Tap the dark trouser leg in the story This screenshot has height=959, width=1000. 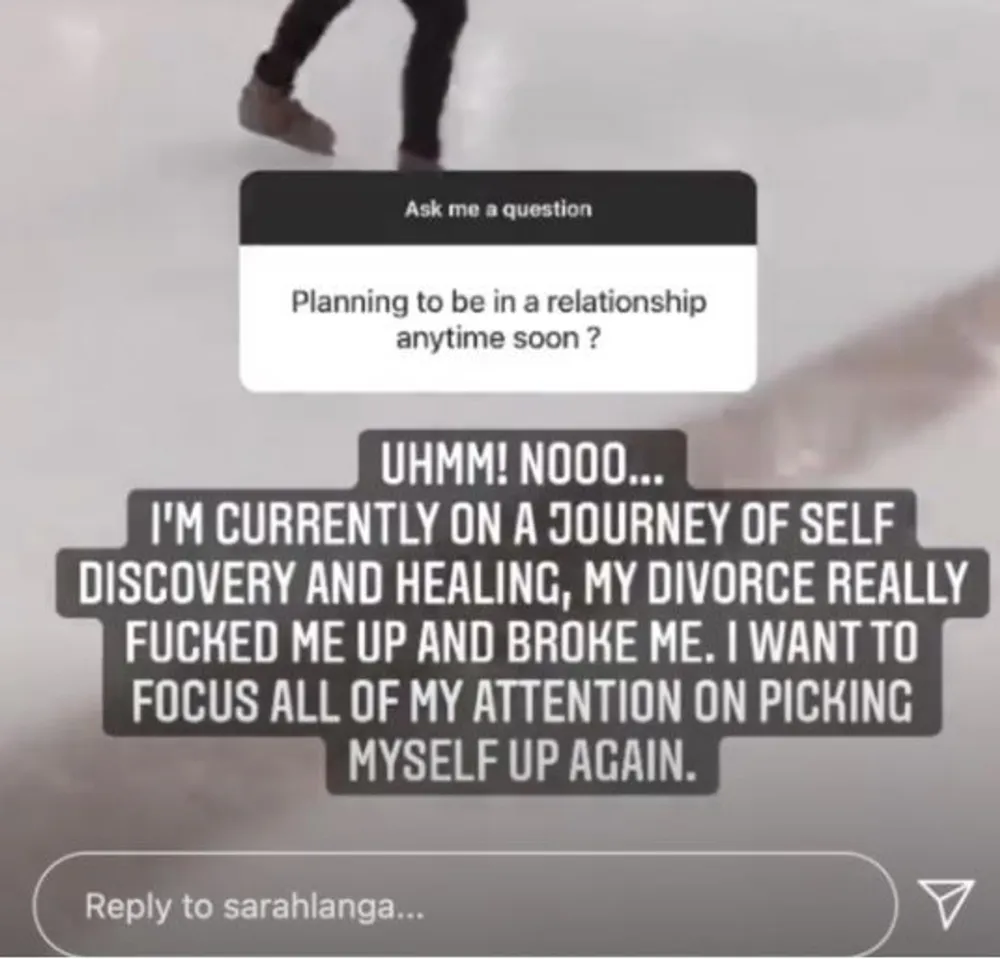(434, 77)
